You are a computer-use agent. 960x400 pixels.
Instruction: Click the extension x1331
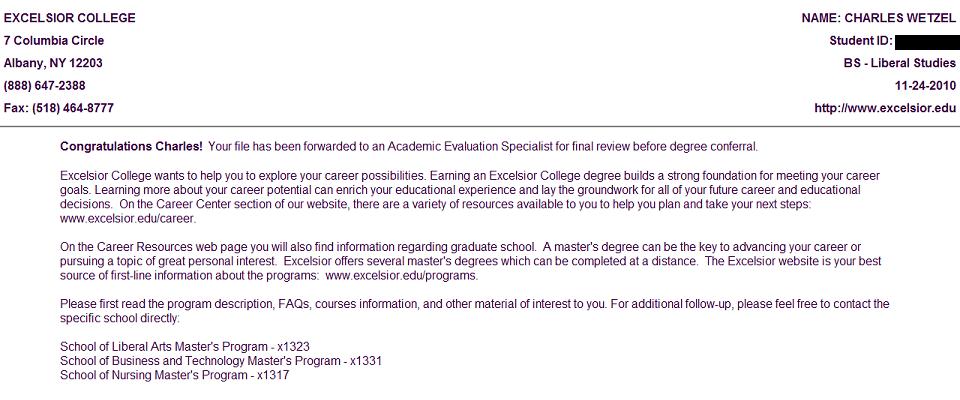364,361
